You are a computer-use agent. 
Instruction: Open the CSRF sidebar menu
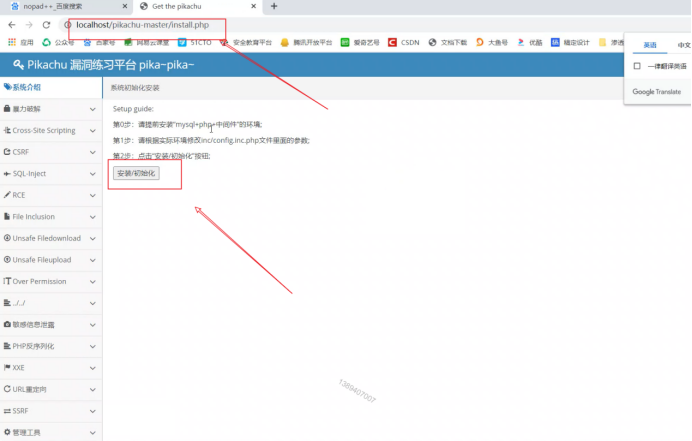coord(51,152)
